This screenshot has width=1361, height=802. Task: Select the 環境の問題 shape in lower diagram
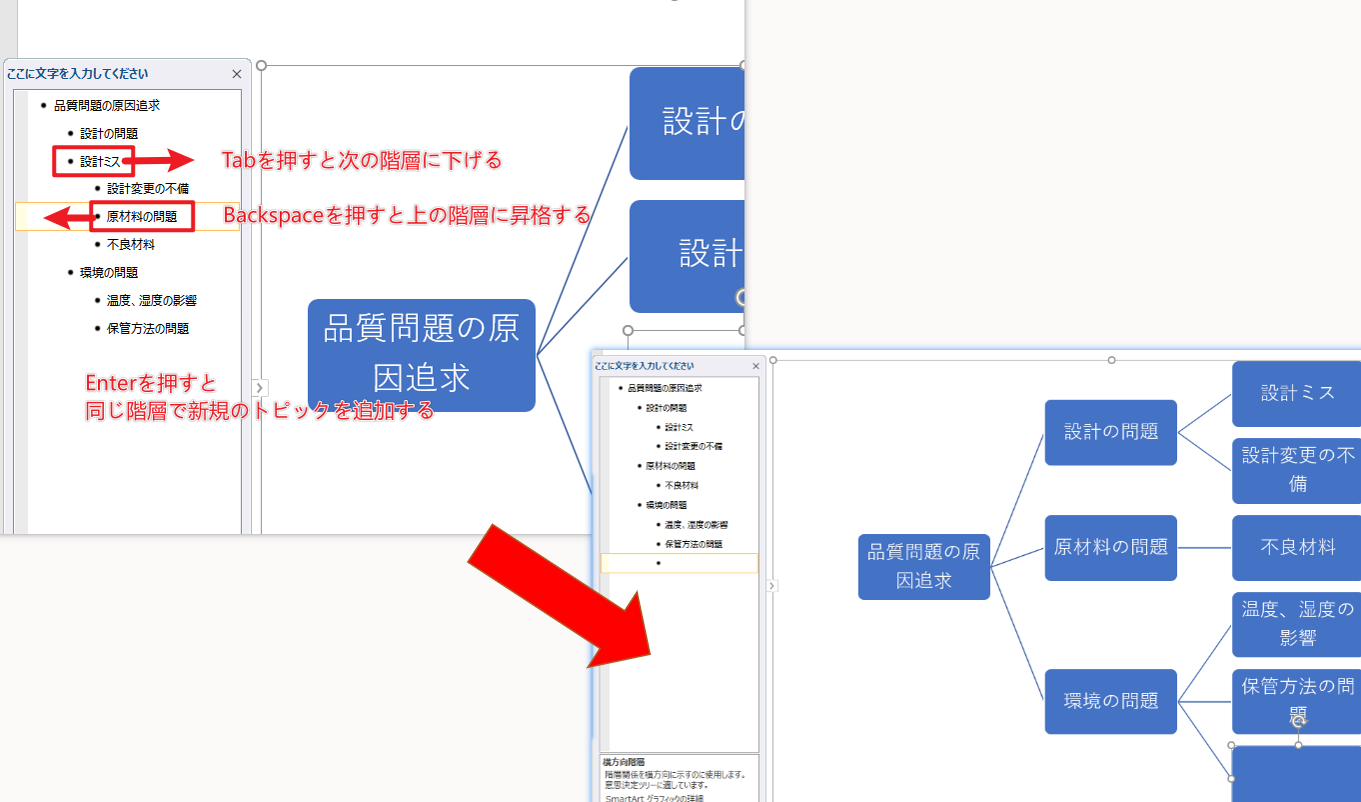(1111, 701)
